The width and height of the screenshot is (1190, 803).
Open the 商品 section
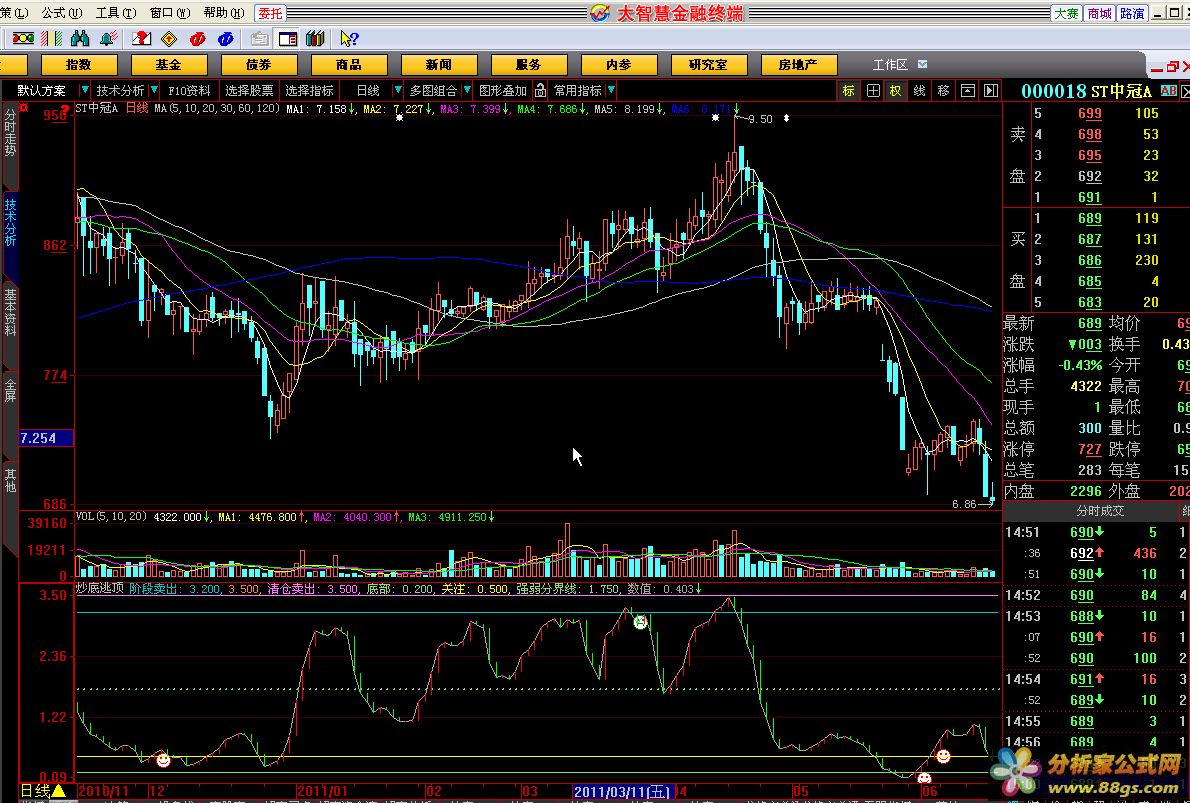point(349,65)
